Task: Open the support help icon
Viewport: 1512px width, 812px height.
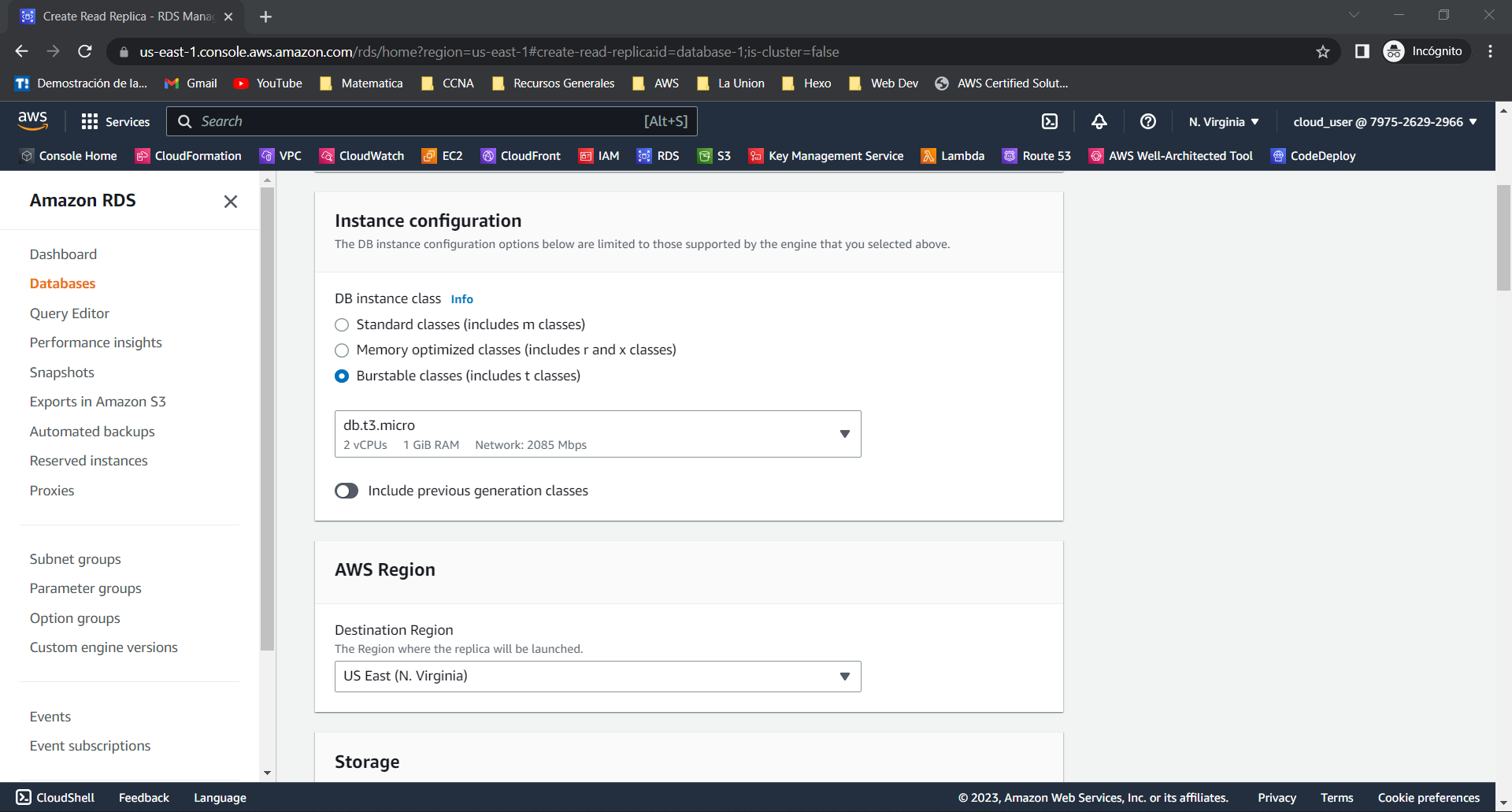Action: click(x=1148, y=121)
